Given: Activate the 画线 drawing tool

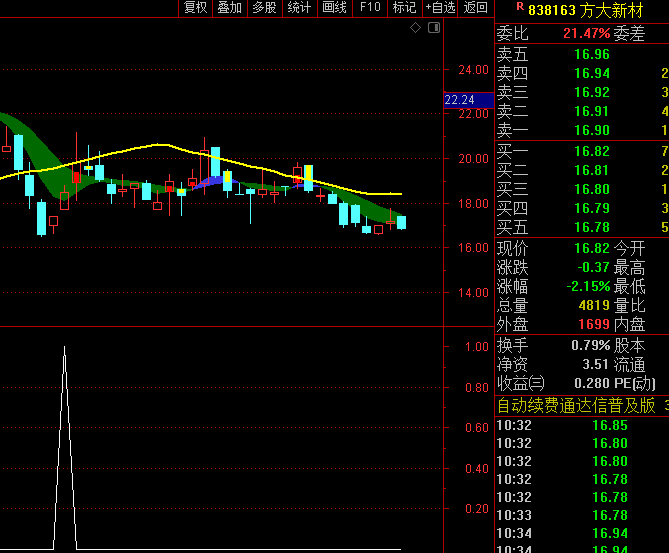Looking at the screenshot, I should [x=334, y=8].
